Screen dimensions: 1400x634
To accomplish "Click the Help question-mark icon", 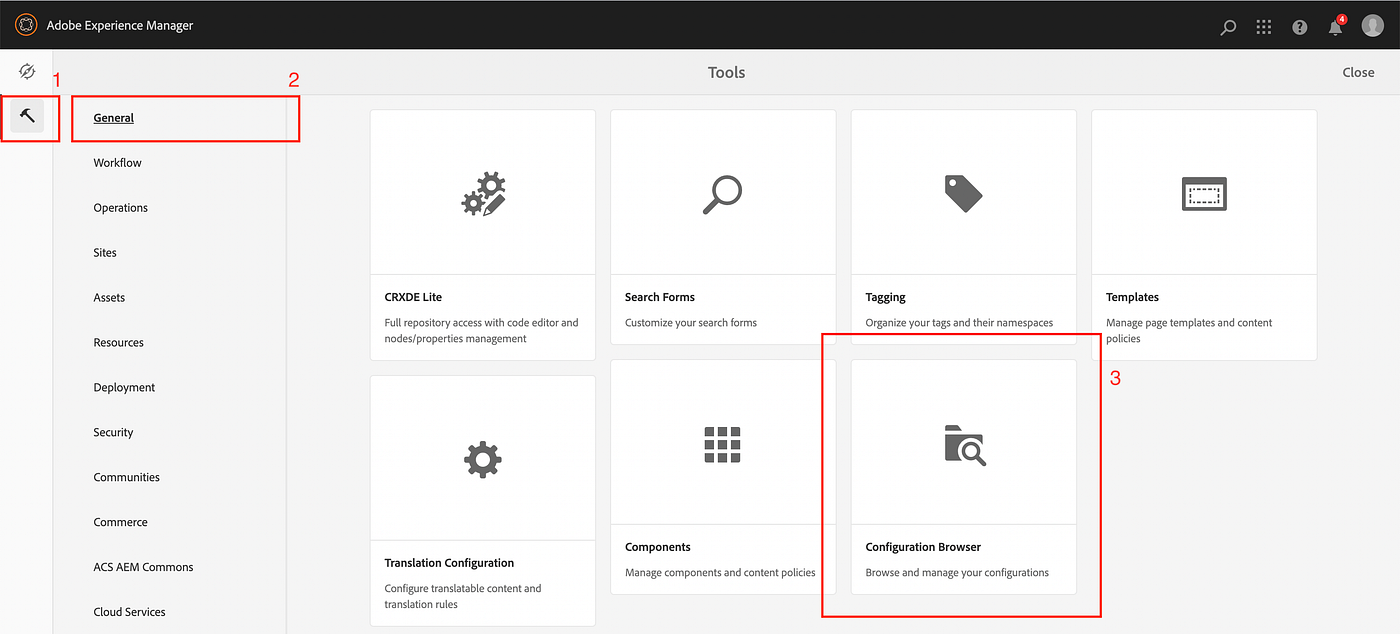I will (x=1299, y=27).
